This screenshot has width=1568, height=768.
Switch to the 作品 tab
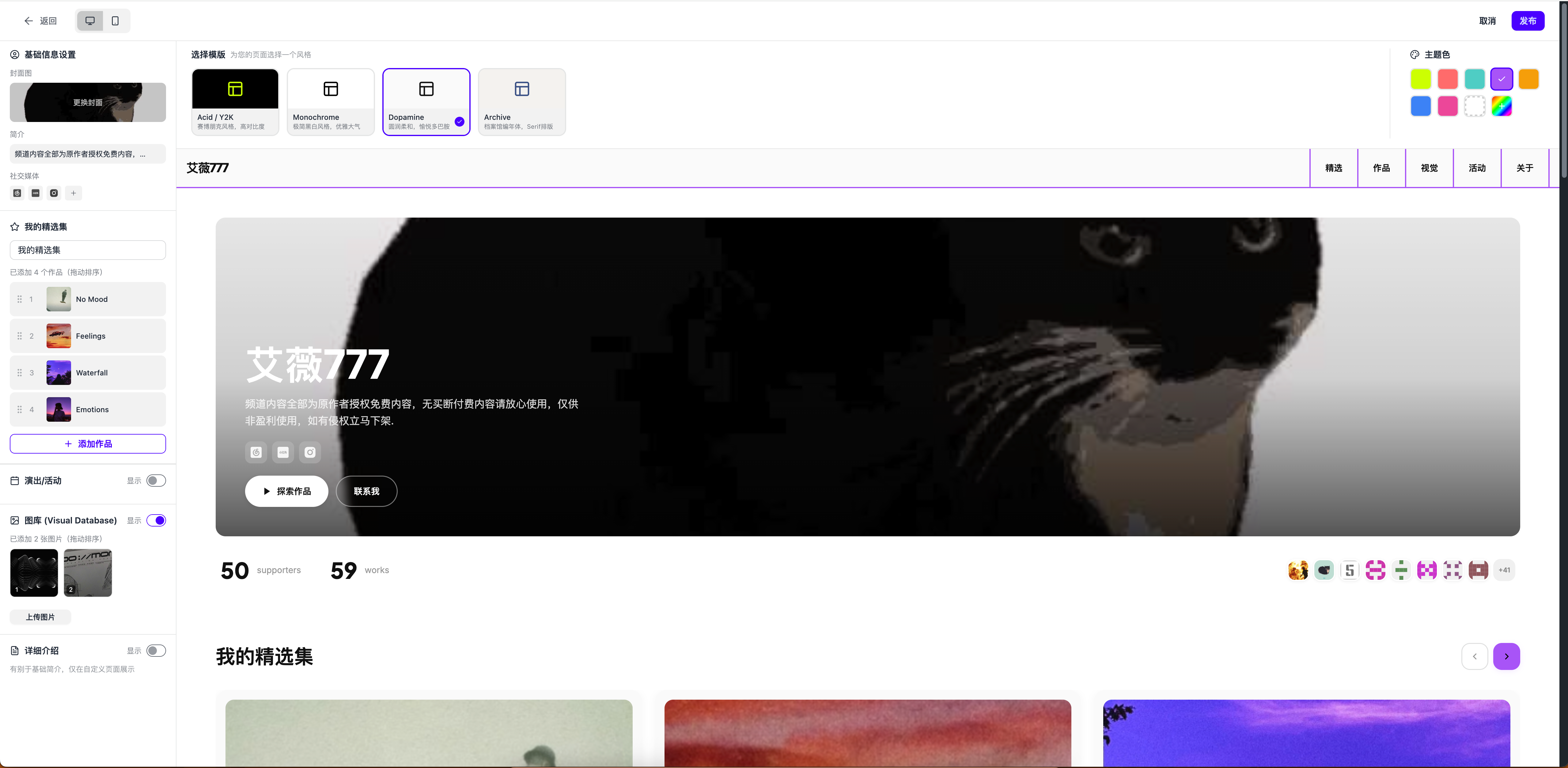point(1381,168)
